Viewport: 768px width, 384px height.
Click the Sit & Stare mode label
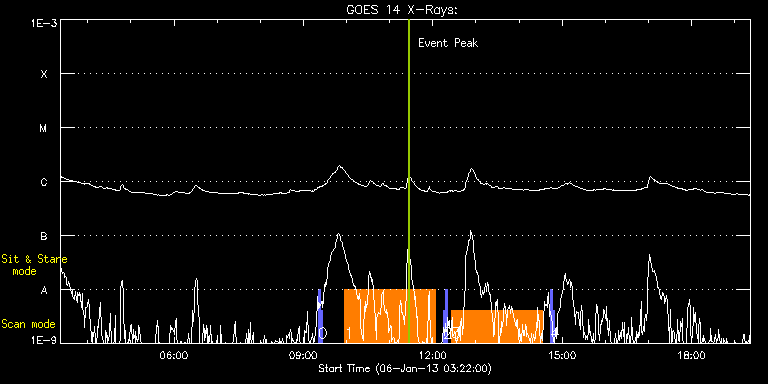point(34,264)
